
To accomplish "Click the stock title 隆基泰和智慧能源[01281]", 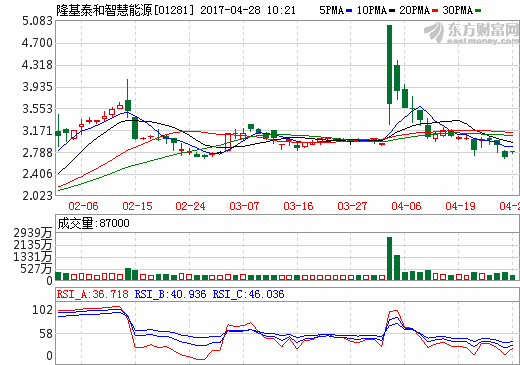I will point(125,10).
